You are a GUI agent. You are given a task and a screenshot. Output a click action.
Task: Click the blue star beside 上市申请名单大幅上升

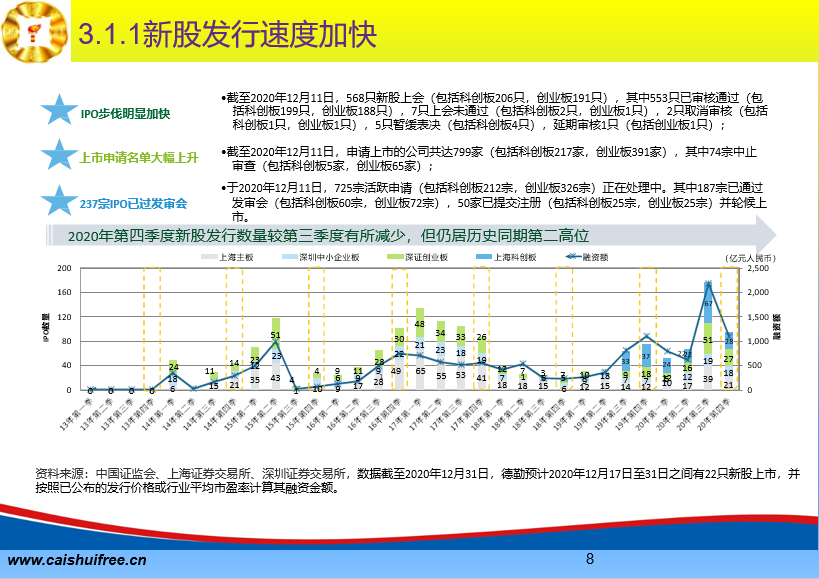59,155
